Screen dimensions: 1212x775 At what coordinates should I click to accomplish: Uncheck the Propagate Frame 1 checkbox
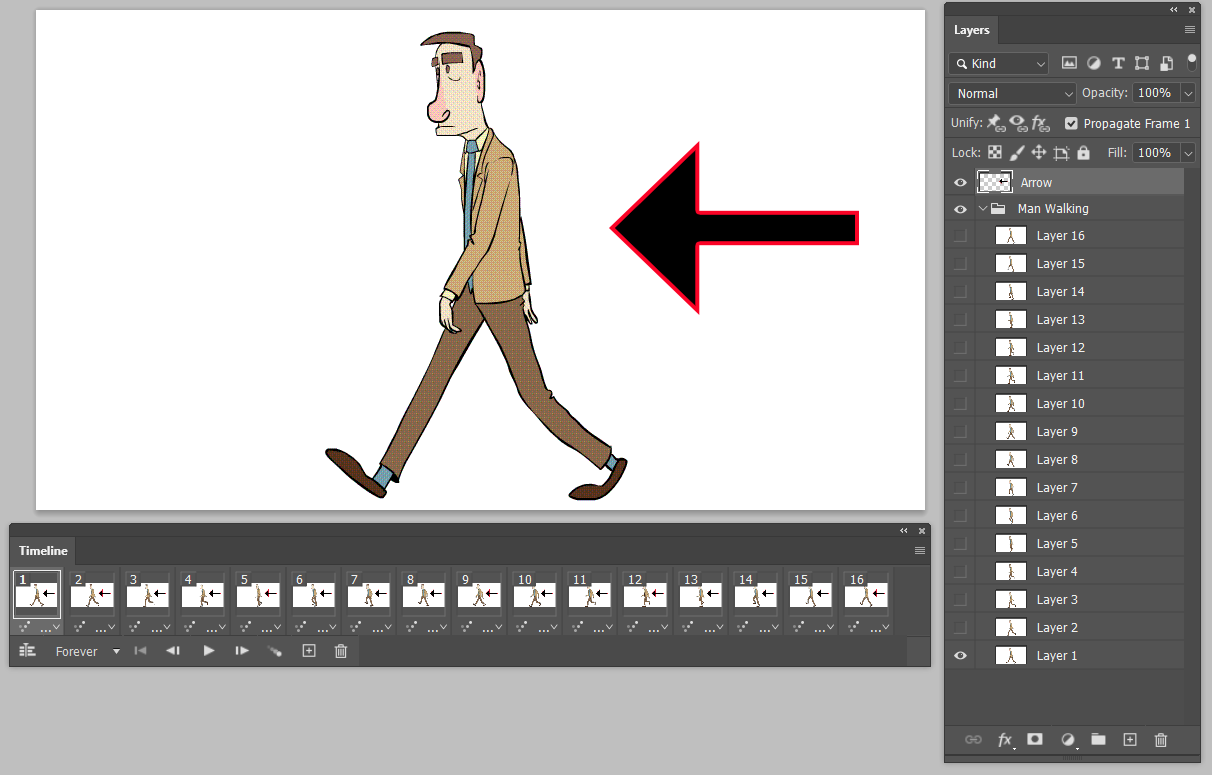point(1070,124)
